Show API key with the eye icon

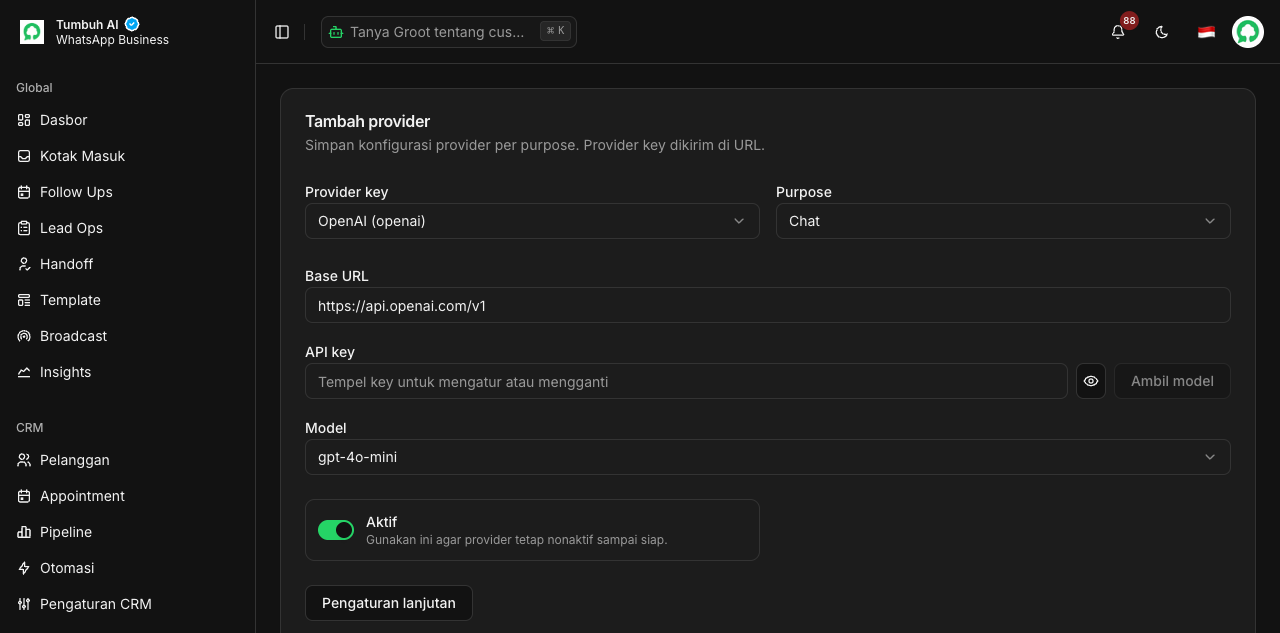[x=1091, y=381]
